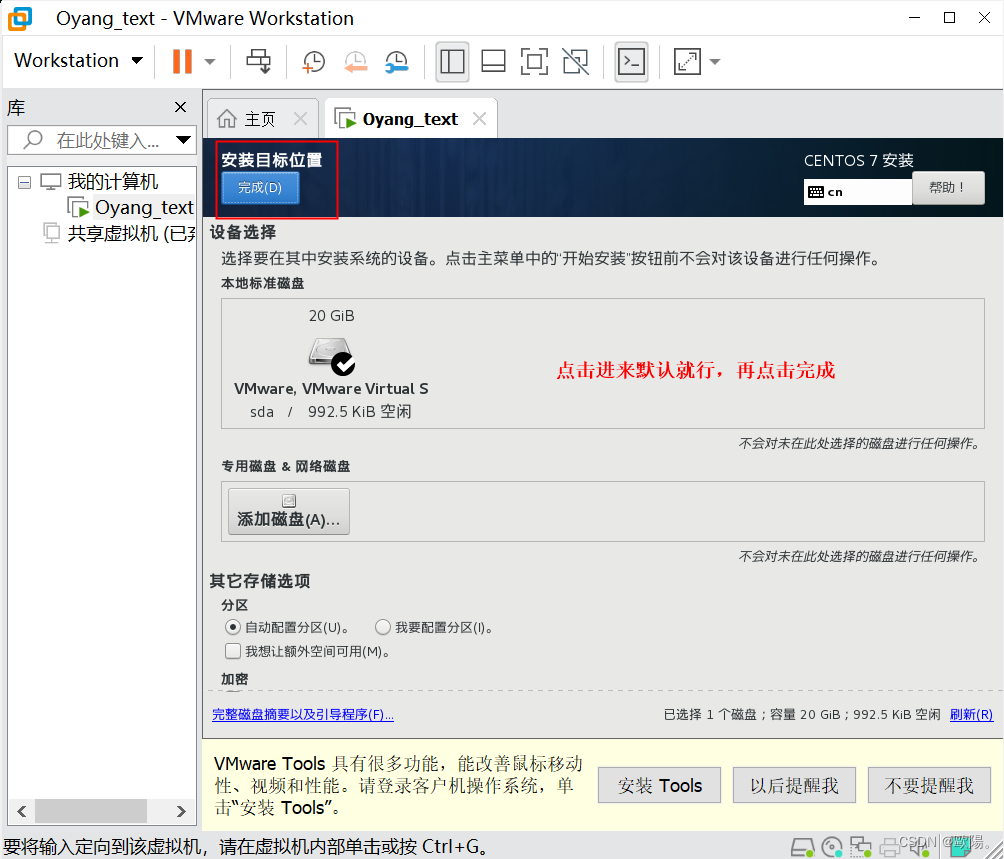The height and width of the screenshot is (859, 1004).
Task: Click the 专用磁盘 & 网络磁盘 label
Action: pos(286,466)
